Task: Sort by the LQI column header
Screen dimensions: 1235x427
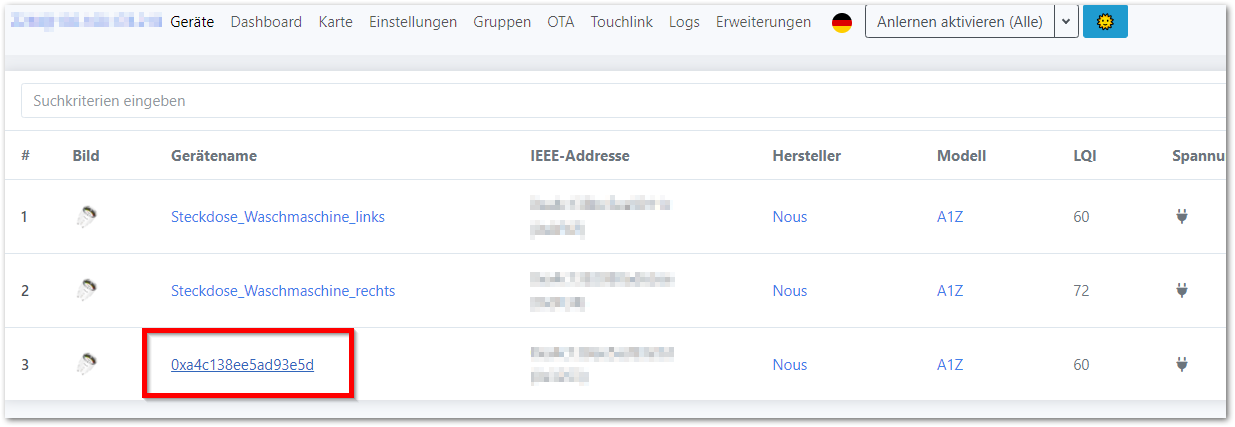Action: pyautogui.click(x=1084, y=156)
